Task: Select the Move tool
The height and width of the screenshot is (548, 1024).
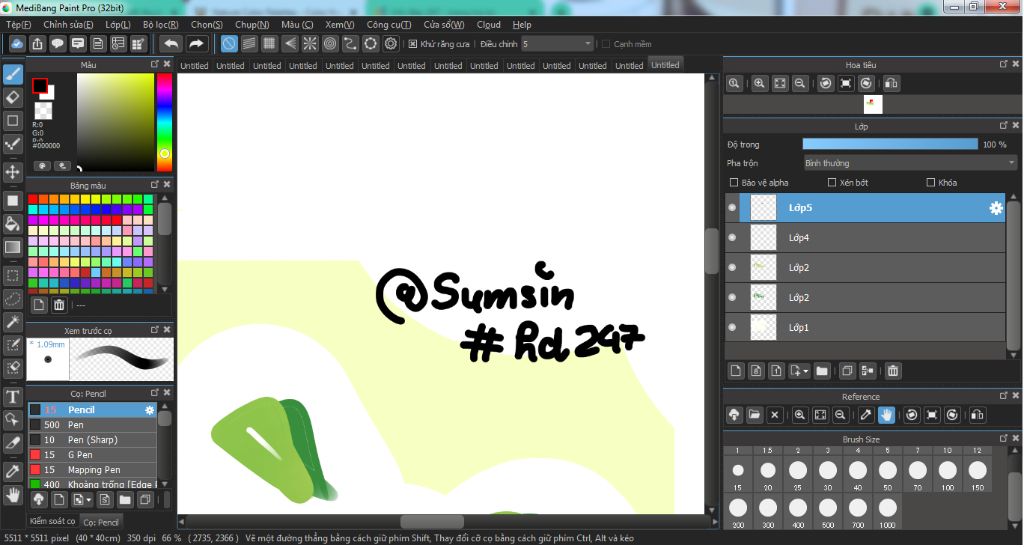Action: [12, 172]
